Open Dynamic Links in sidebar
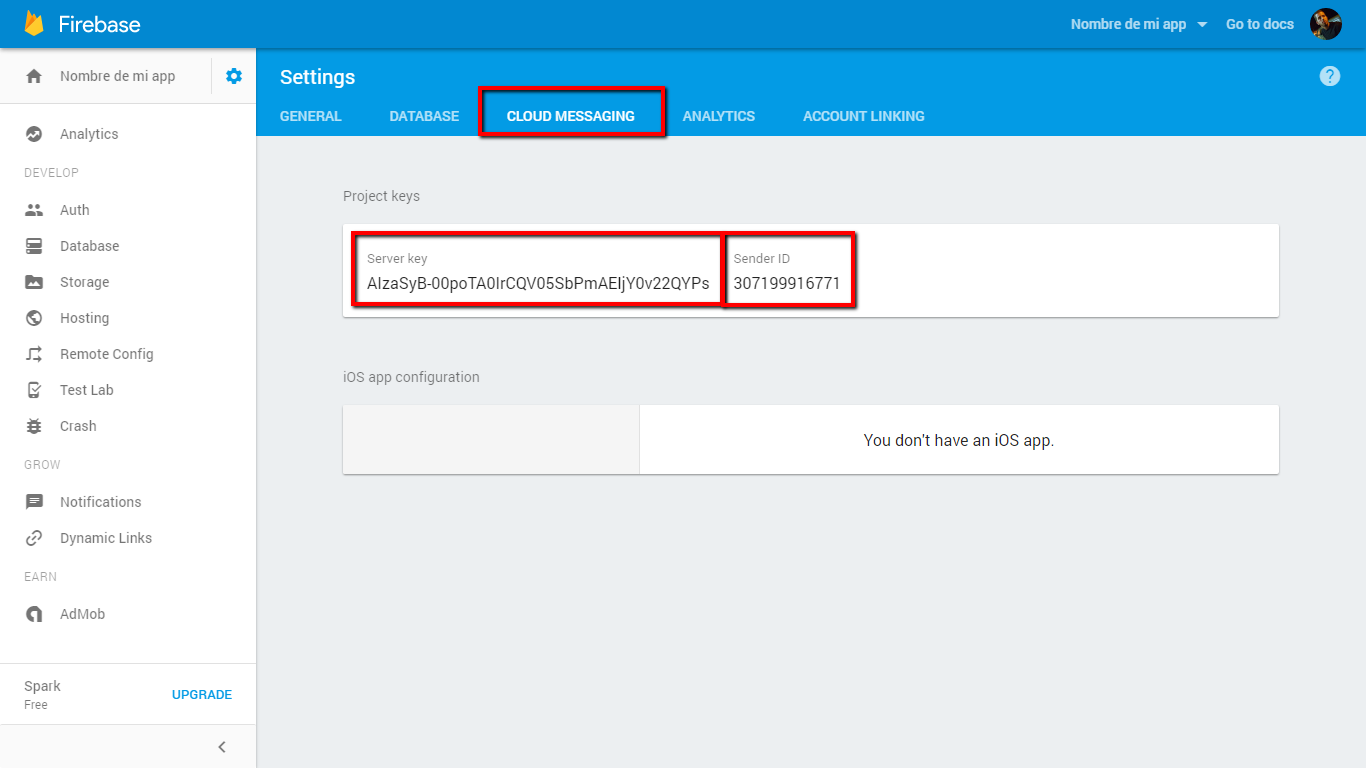Image resolution: width=1366 pixels, height=768 pixels. pos(105,538)
